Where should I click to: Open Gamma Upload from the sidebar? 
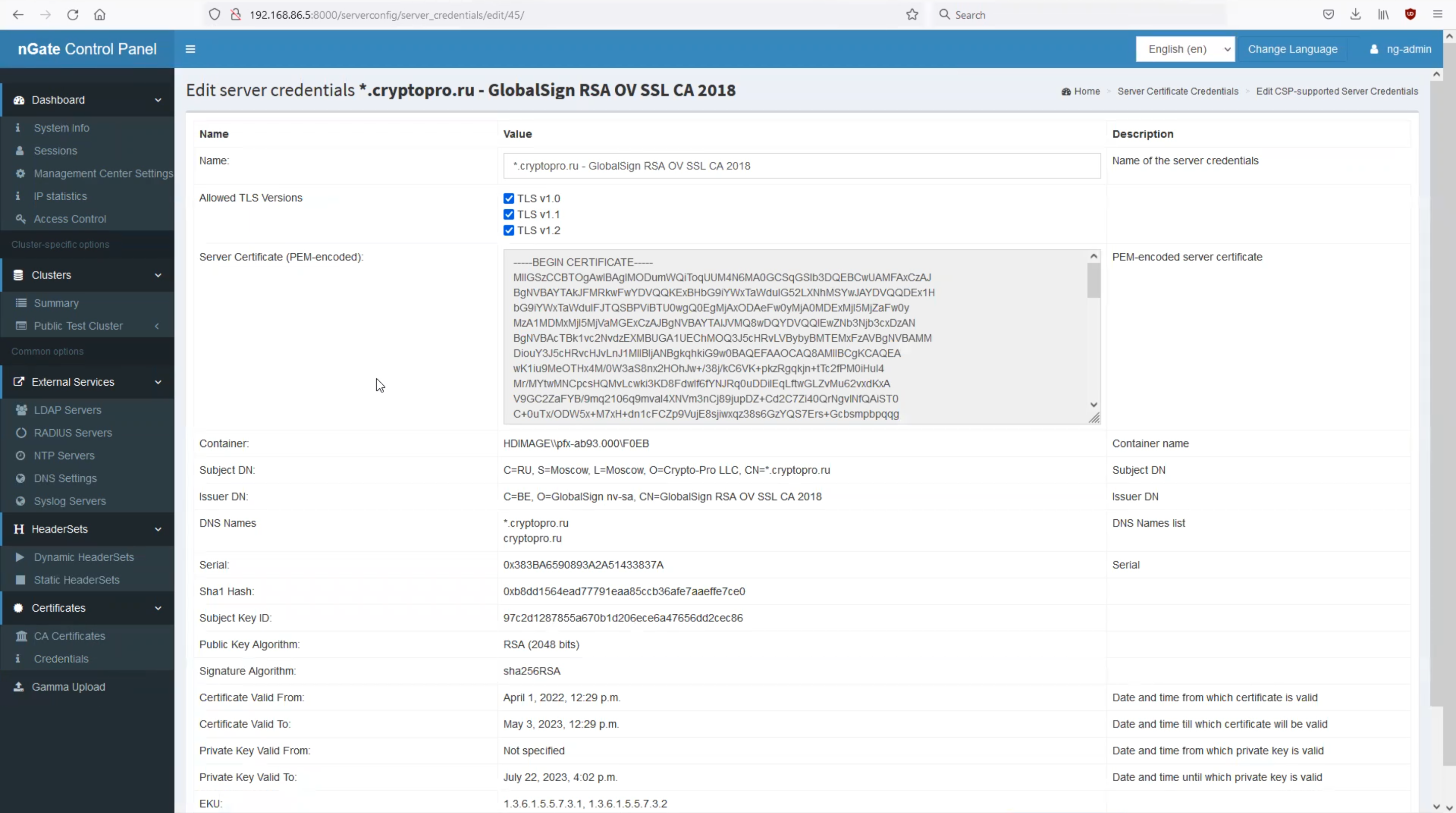click(x=68, y=687)
